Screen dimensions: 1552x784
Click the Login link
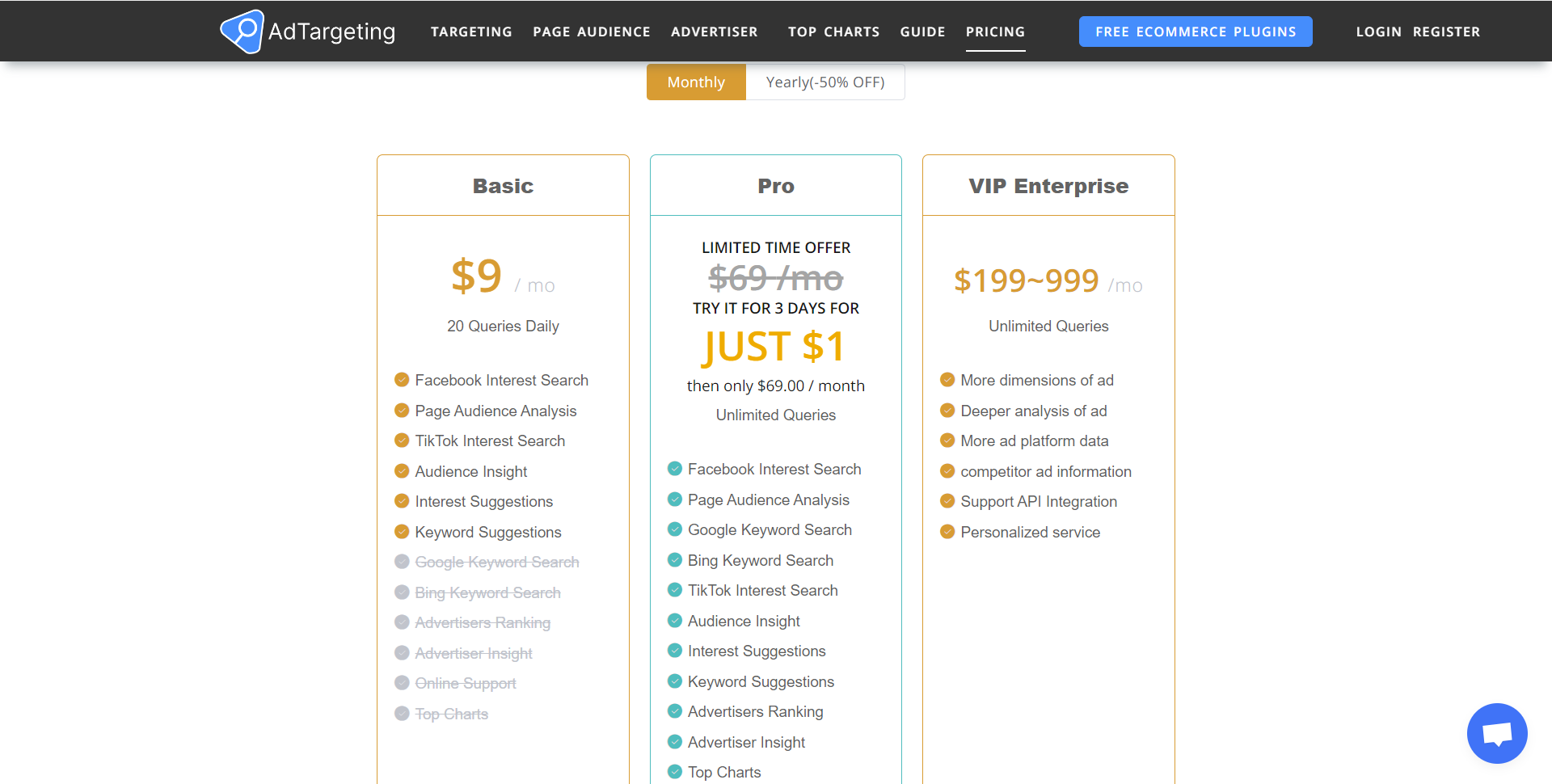click(x=1379, y=32)
